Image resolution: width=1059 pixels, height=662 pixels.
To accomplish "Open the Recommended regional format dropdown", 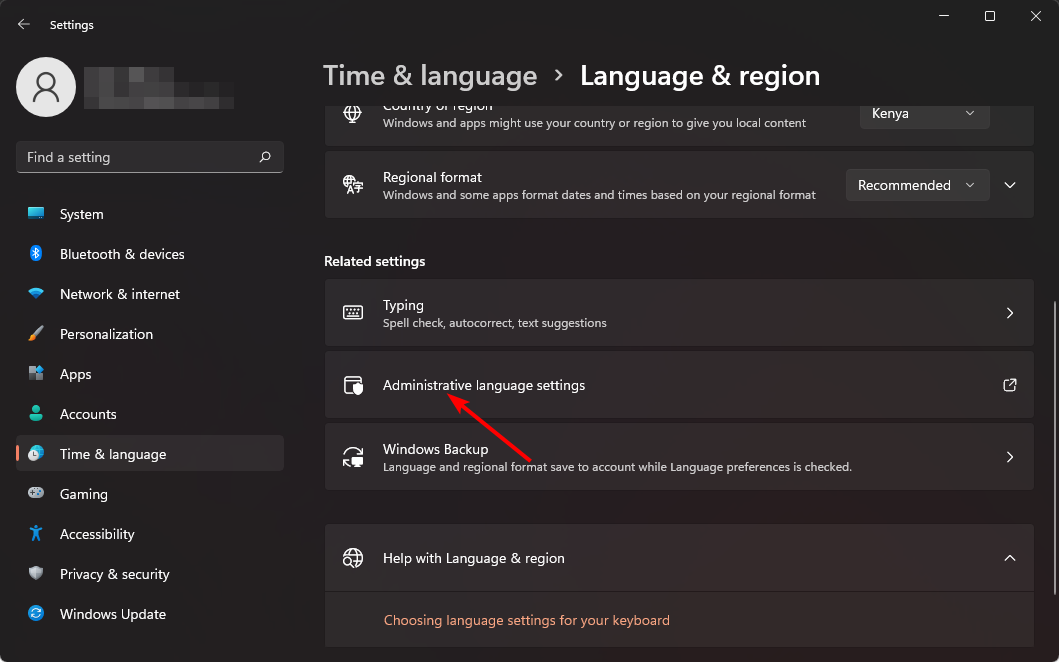I will click(917, 185).
